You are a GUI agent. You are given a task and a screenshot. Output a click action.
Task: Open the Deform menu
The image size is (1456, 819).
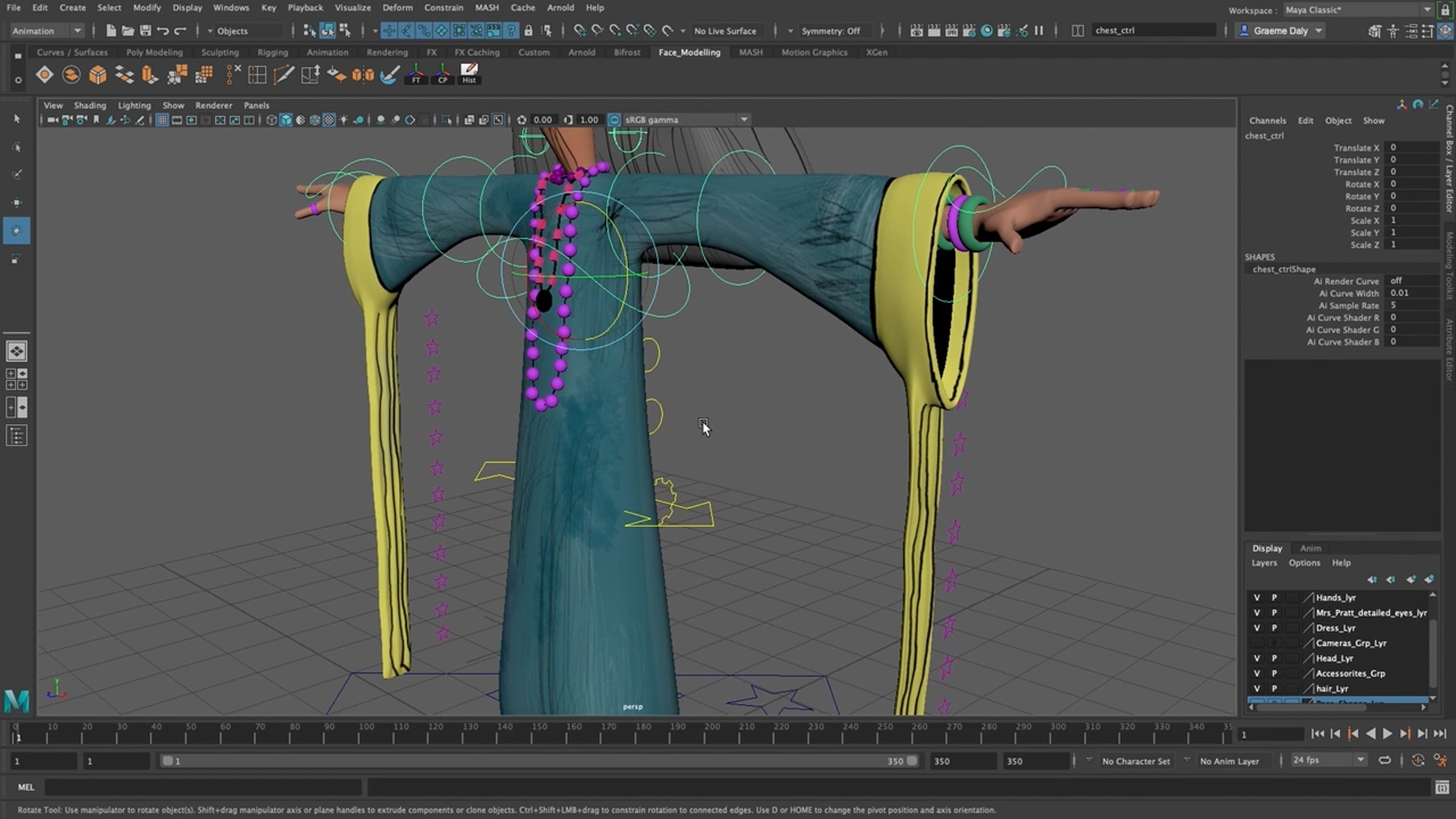coord(397,8)
